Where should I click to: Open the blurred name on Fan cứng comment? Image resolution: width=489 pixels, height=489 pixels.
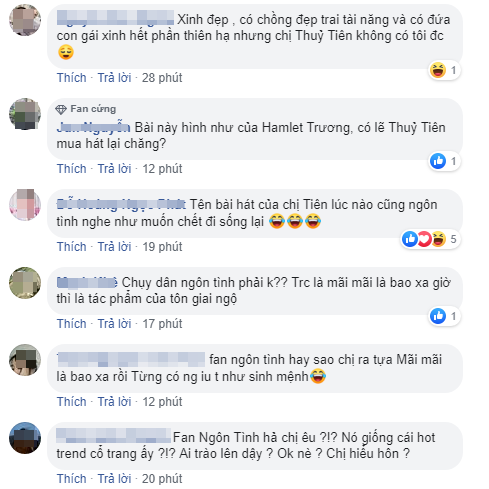[93, 127]
